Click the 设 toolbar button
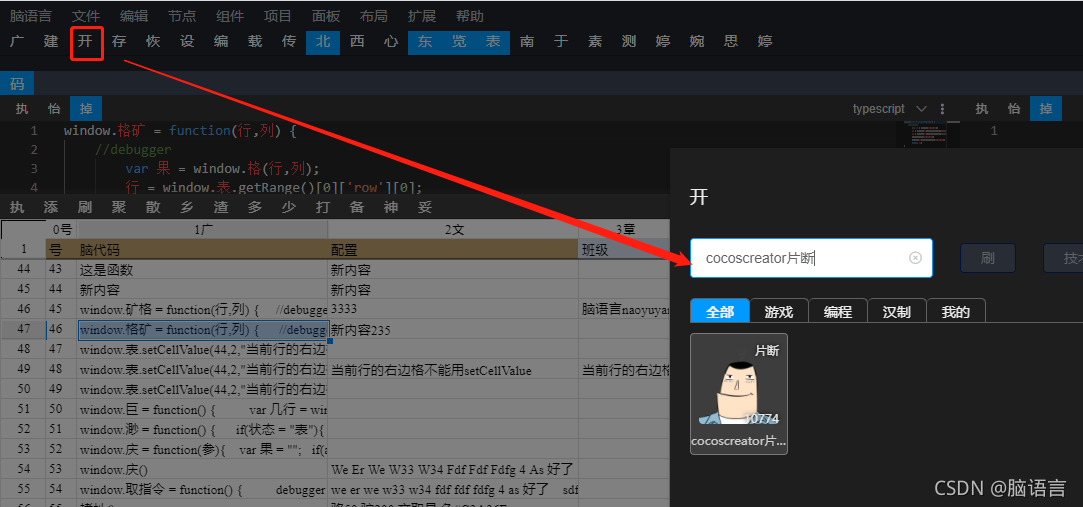The height and width of the screenshot is (507, 1083). click(187, 41)
